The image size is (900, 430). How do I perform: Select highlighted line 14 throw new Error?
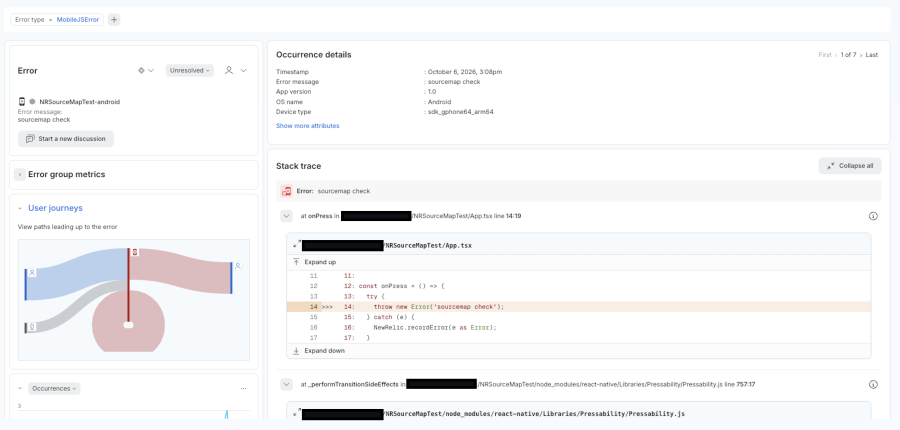point(579,307)
